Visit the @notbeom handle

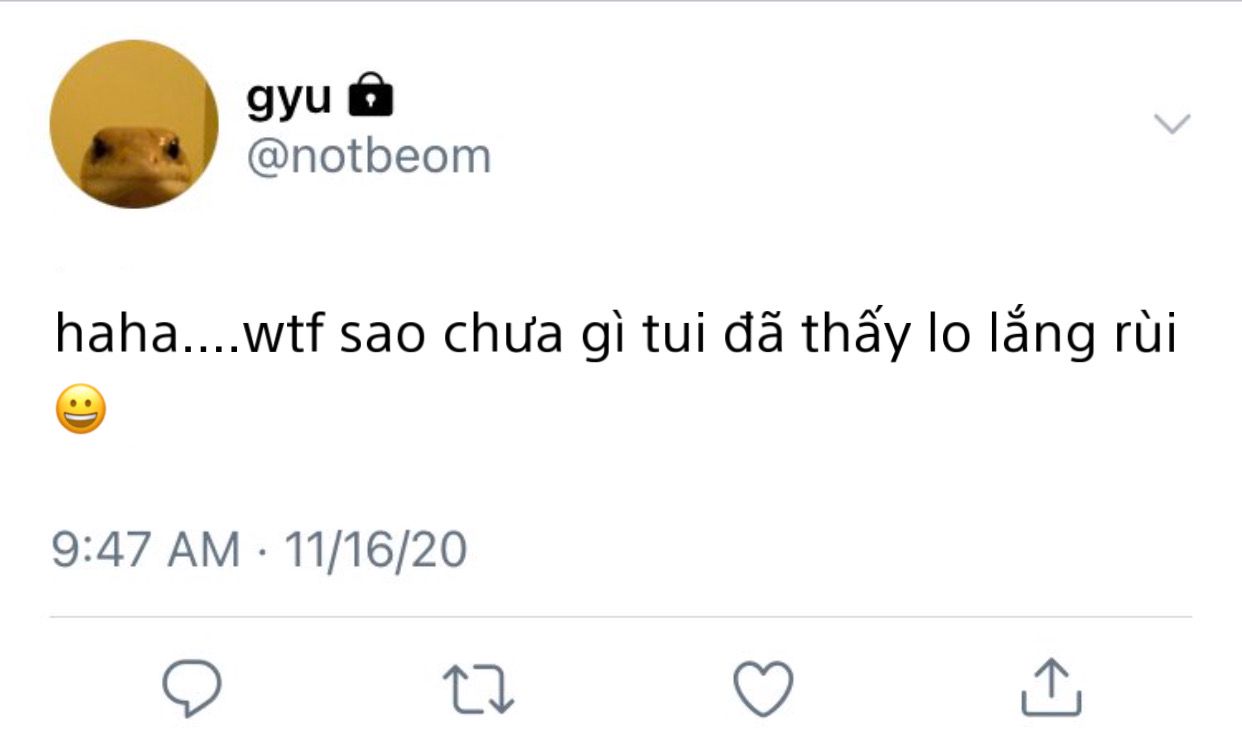(368, 157)
